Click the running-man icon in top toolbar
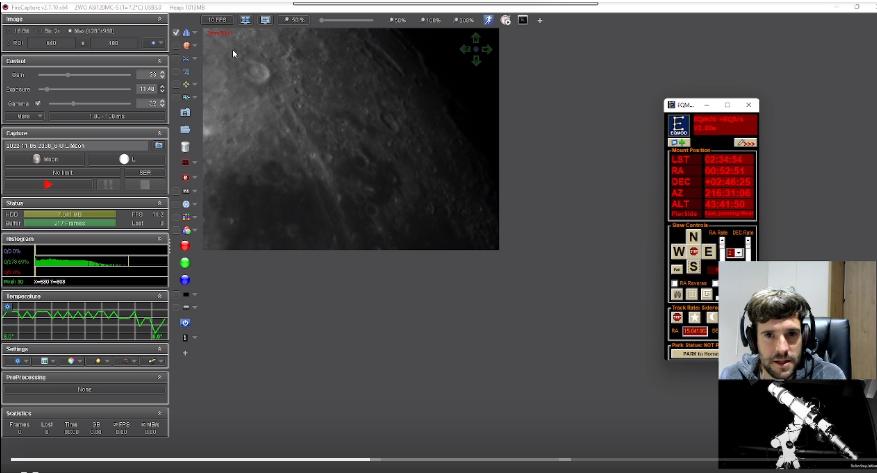The image size is (877, 473). [x=488, y=20]
